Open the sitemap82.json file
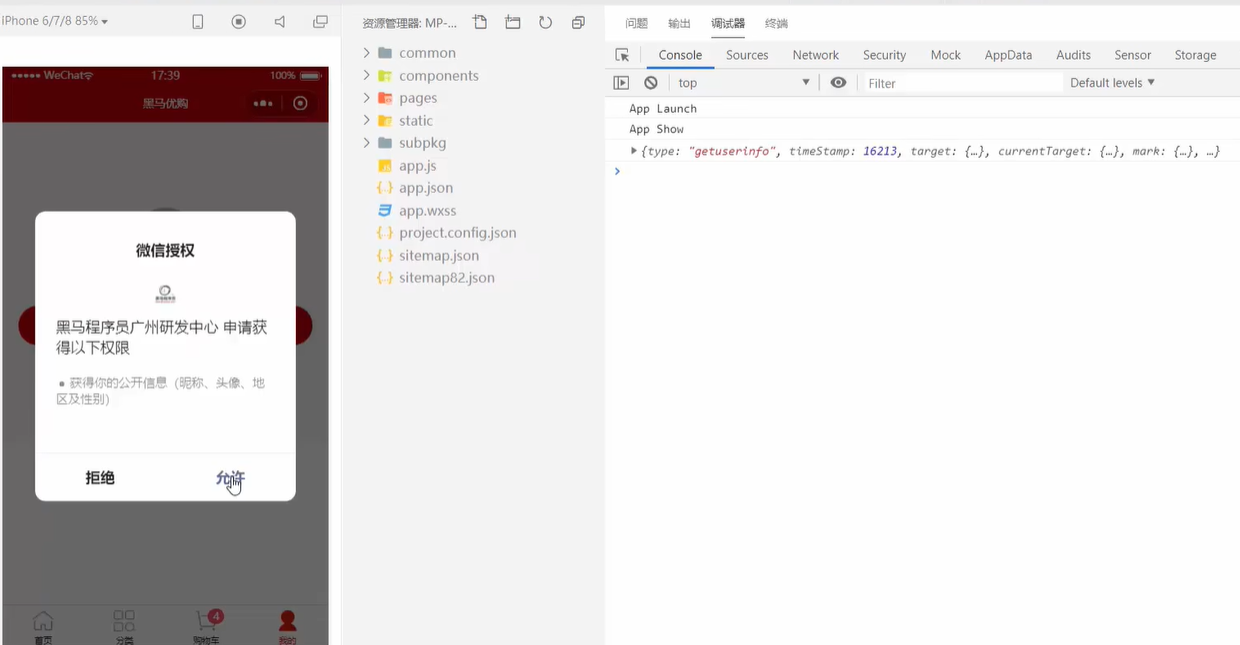 click(447, 278)
